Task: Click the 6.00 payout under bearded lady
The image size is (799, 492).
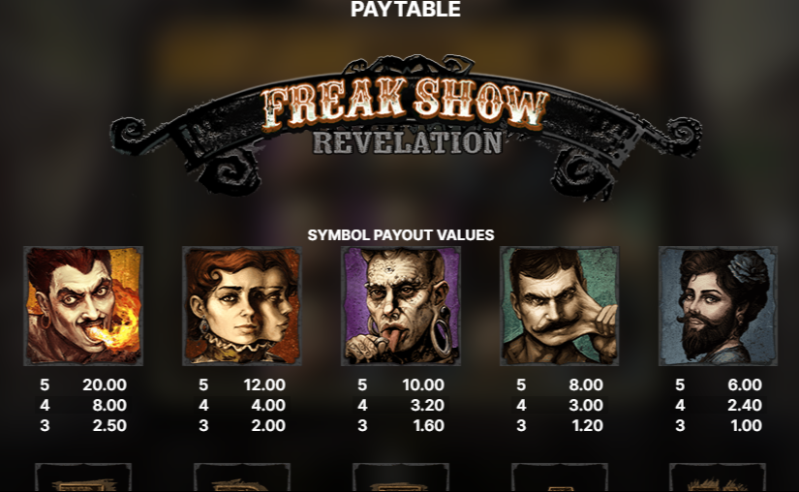Action: coord(744,385)
